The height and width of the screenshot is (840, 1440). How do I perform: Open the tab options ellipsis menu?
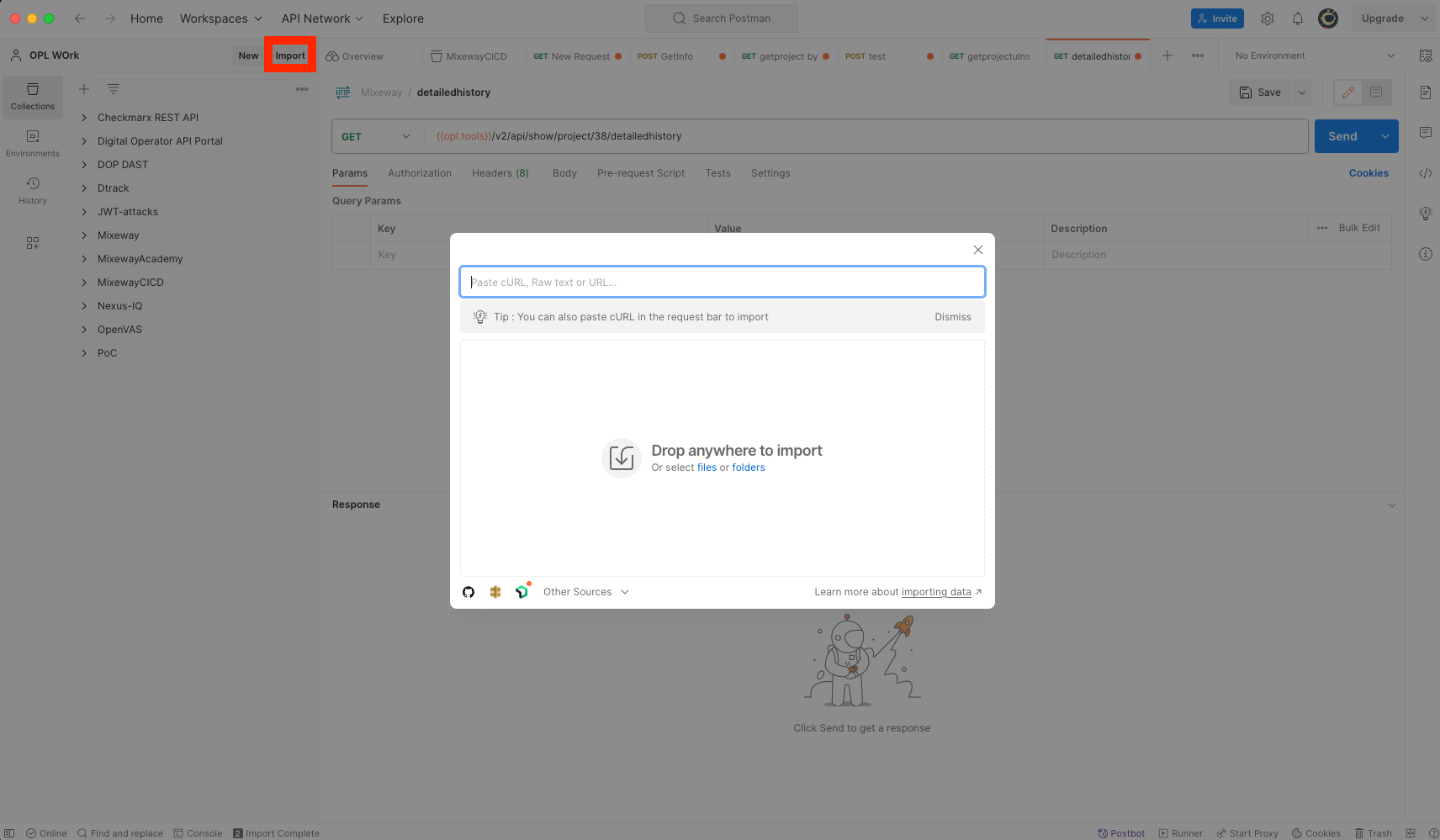click(1198, 55)
